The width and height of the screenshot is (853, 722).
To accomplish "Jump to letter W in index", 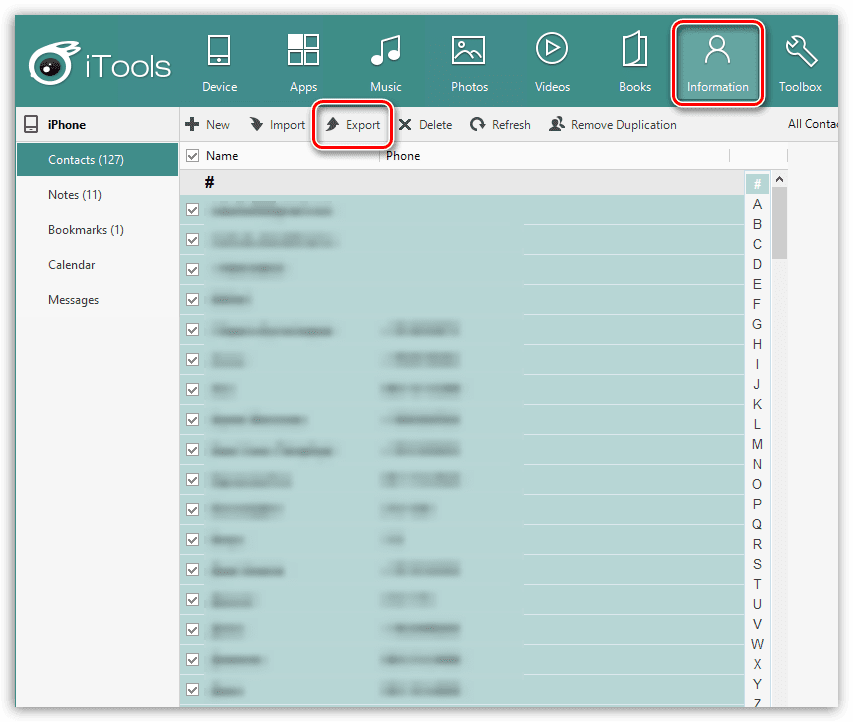I will click(x=757, y=644).
